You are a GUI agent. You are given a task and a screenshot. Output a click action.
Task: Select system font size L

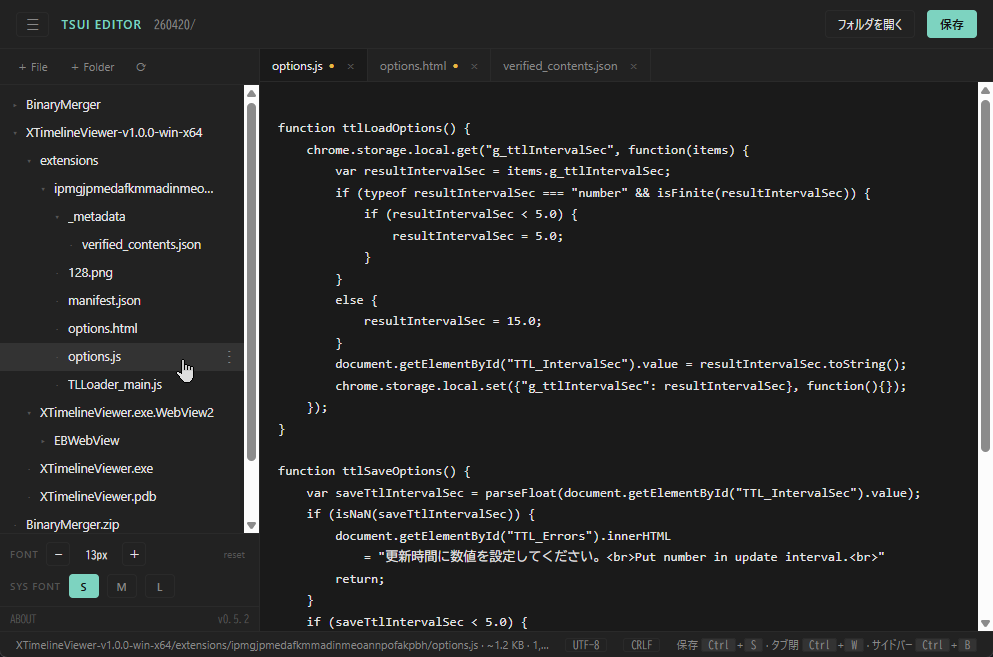coord(160,587)
